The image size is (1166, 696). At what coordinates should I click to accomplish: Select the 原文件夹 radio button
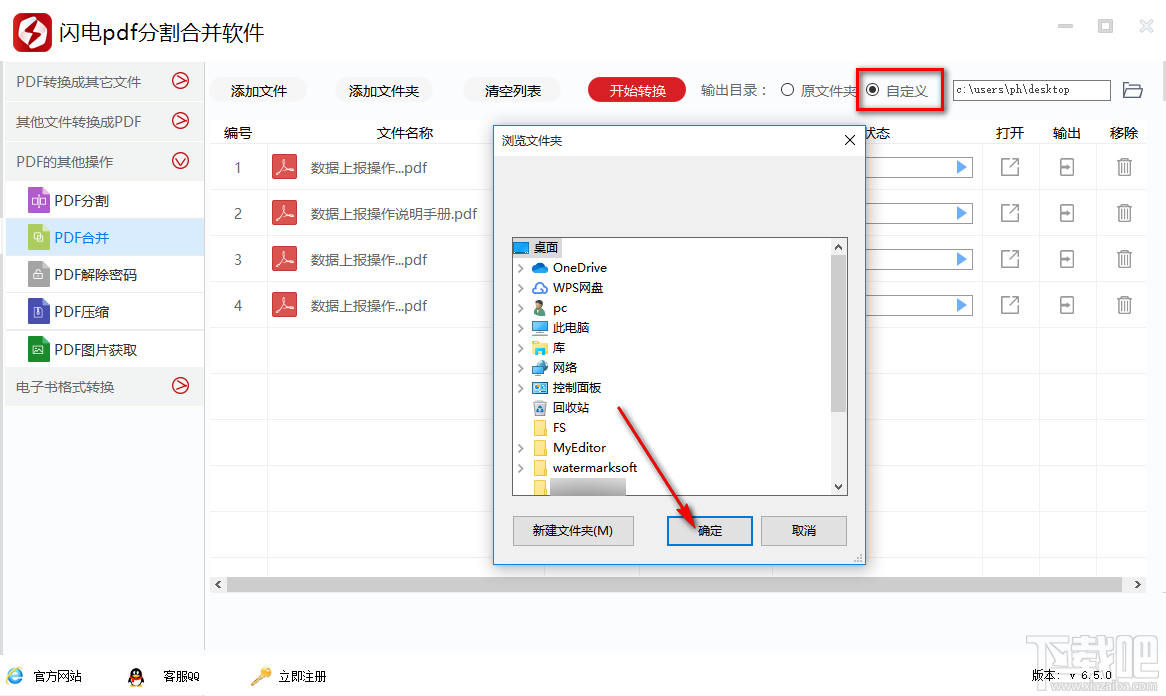point(789,89)
